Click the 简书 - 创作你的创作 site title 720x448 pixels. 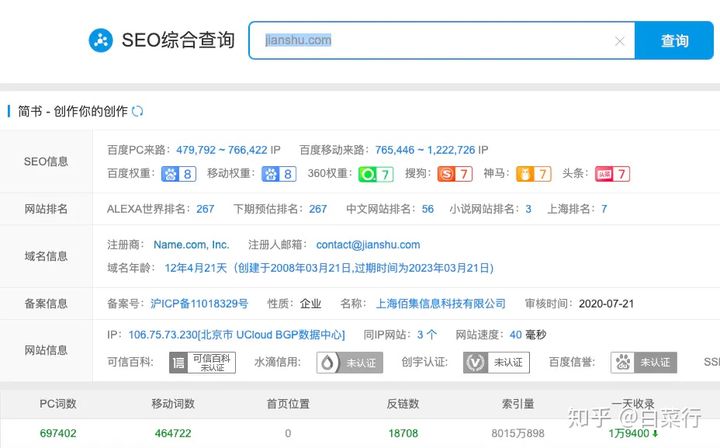click(x=73, y=111)
